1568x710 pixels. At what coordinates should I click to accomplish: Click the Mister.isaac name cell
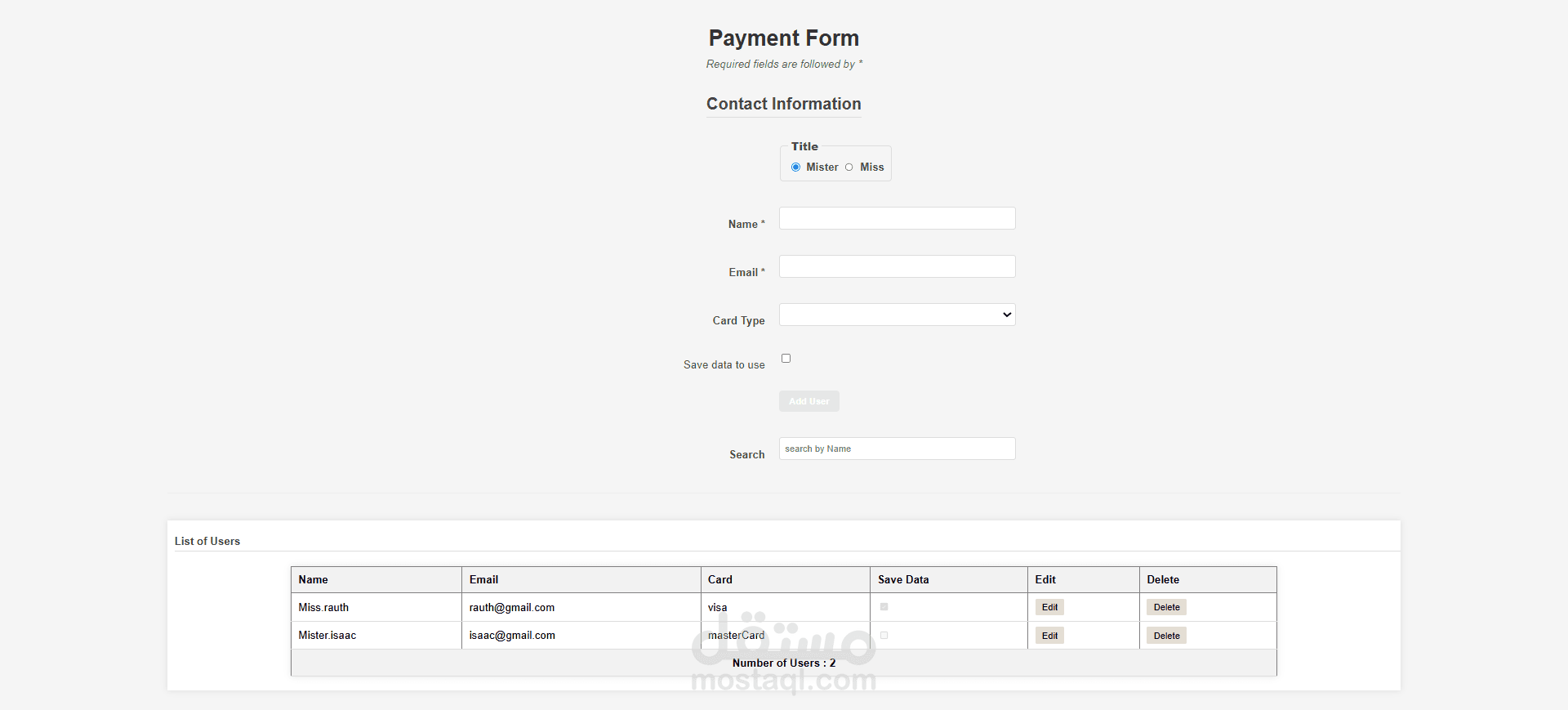click(376, 635)
